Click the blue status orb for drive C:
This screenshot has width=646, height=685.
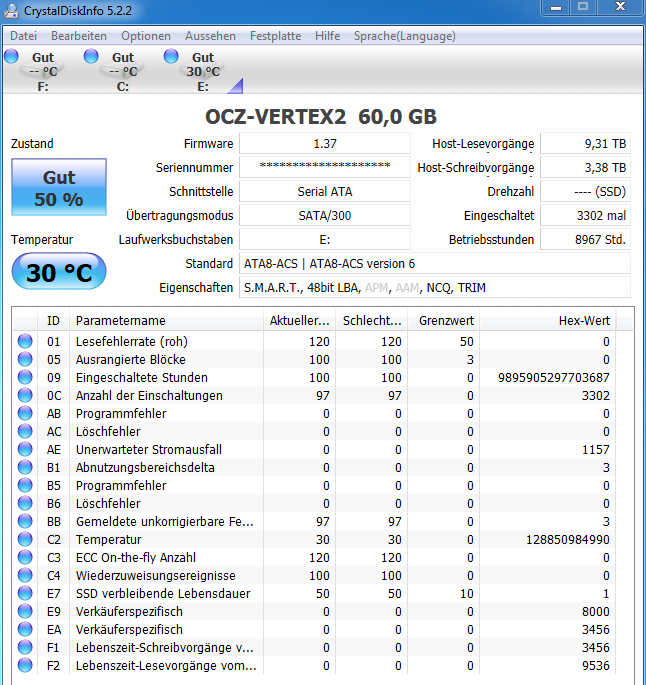tap(91, 56)
